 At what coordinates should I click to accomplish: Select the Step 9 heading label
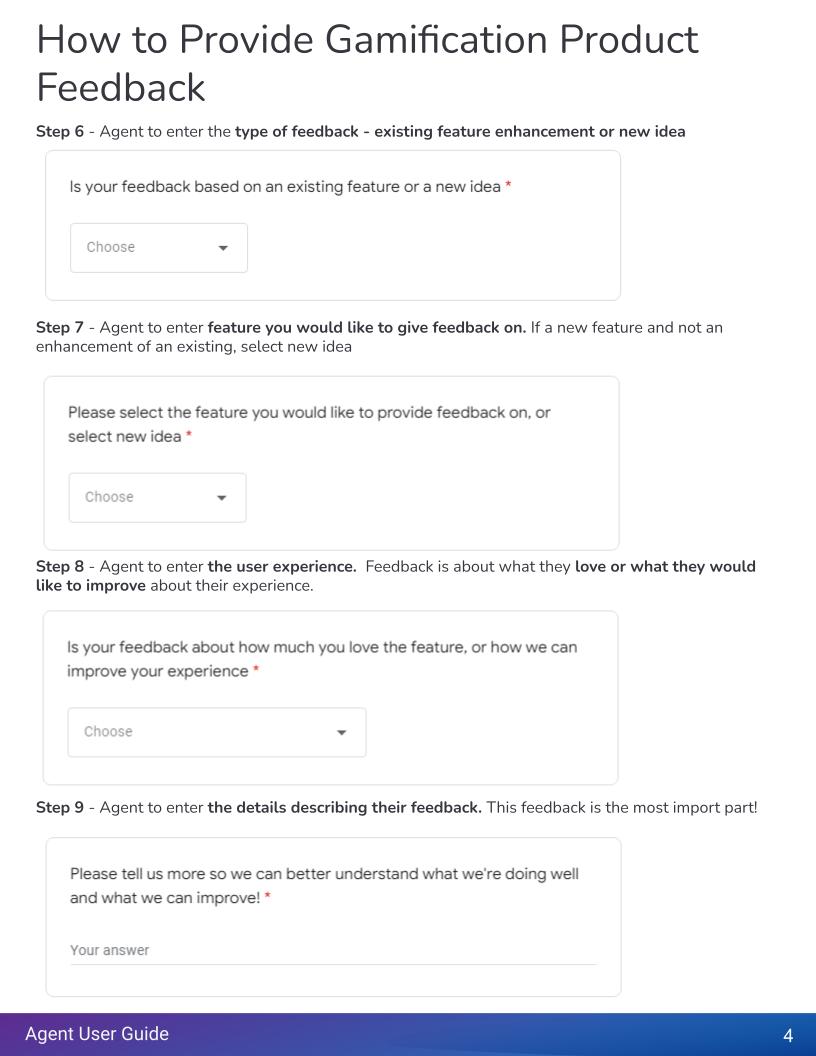coord(60,807)
